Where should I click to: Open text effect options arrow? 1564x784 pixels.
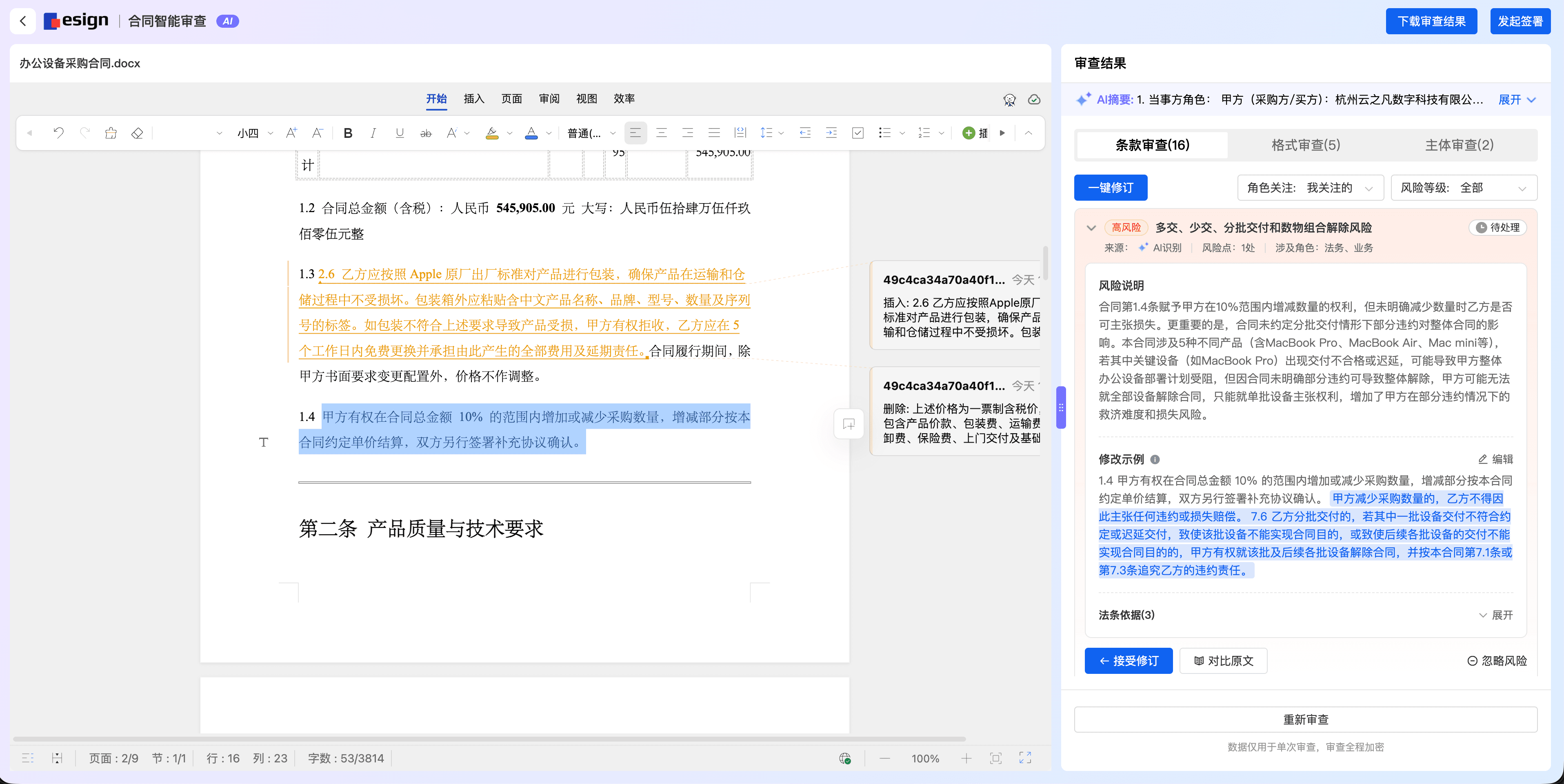coord(467,133)
